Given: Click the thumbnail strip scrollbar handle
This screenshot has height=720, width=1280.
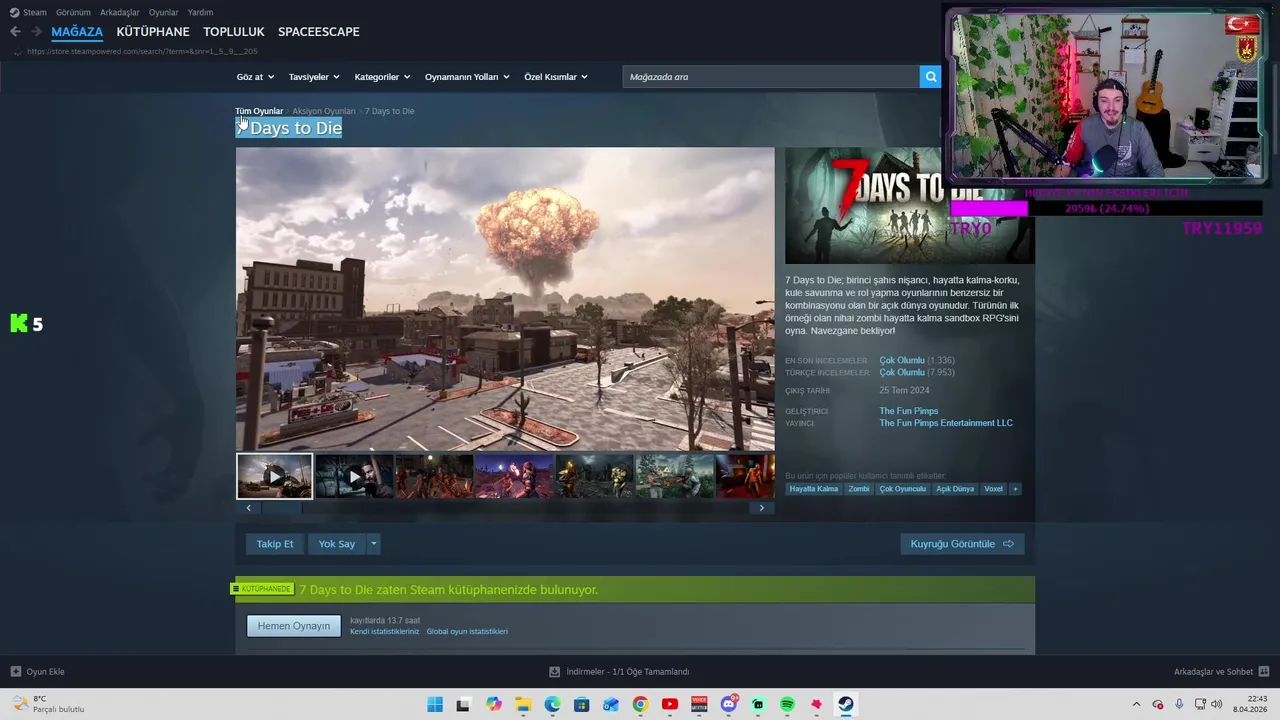Looking at the screenshot, I should tap(281, 508).
